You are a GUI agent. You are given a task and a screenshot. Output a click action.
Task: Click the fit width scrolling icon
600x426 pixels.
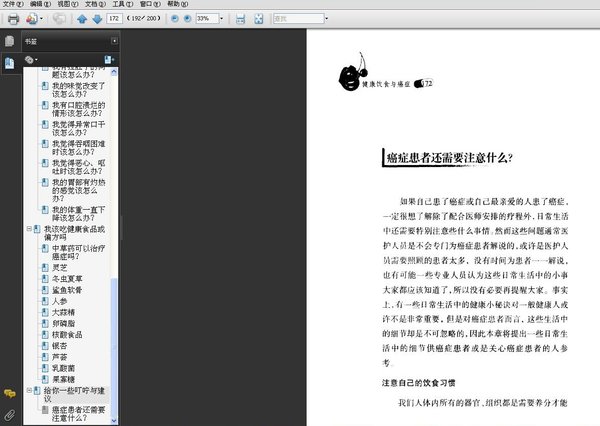pos(240,19)
